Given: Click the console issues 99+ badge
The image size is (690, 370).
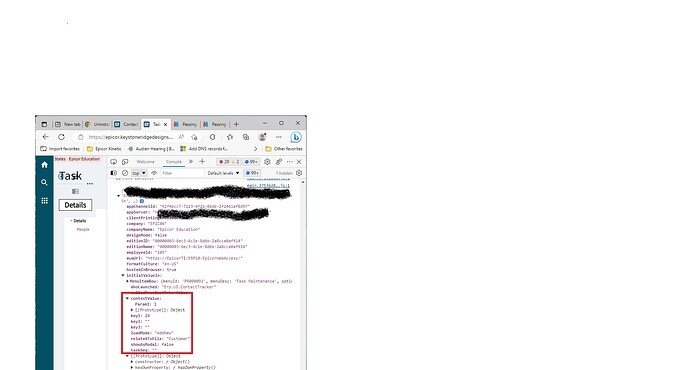Looking at the screenshot, I should coord(253,173).
